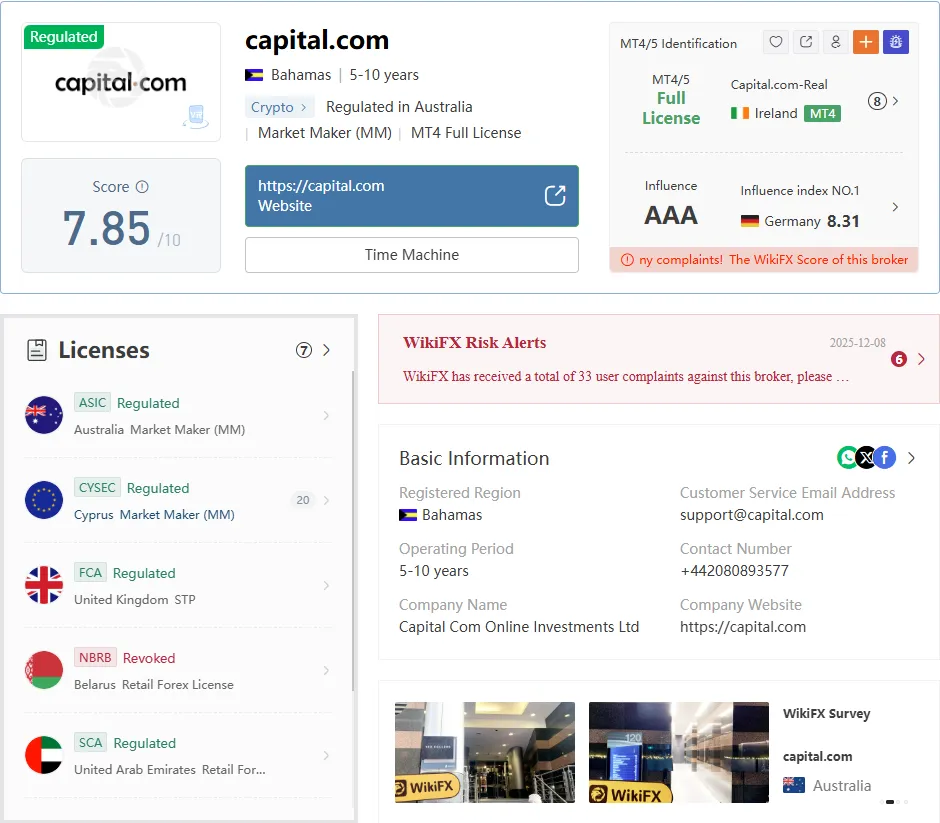This screenshot has height=823, width=940.
Task: Click the Bahamas flag next to title
Action: tap(254, 75)
